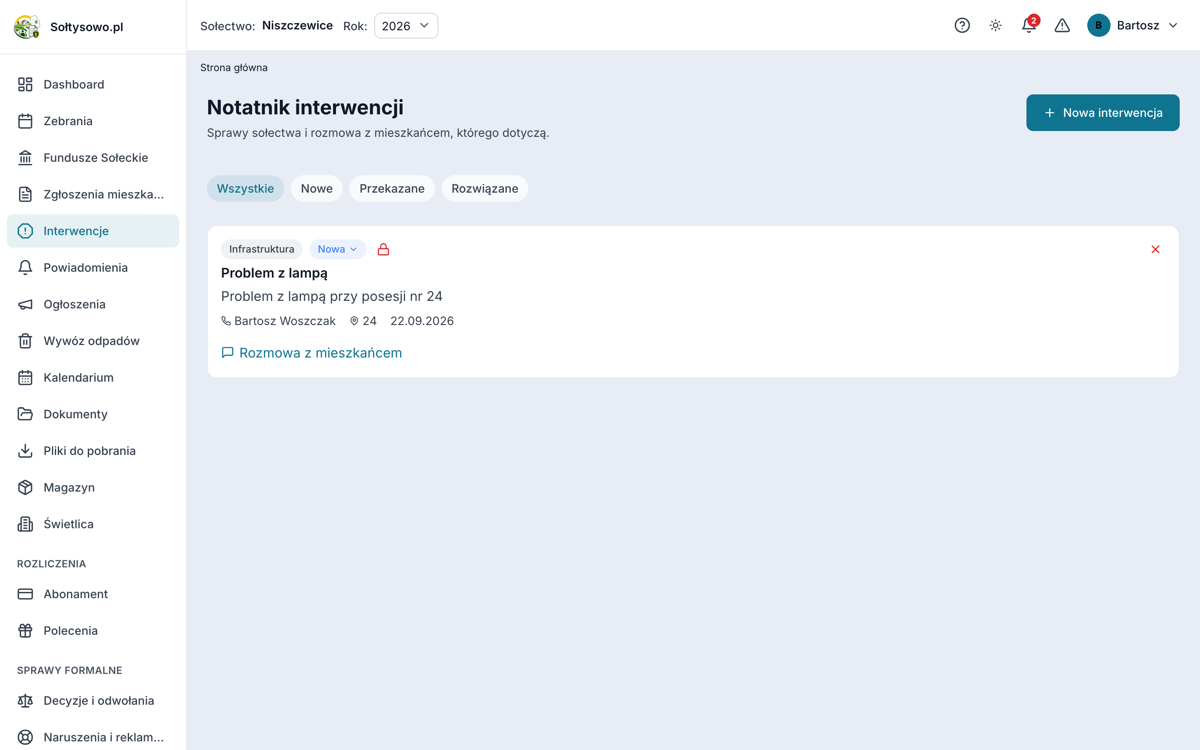The width and height of the screenshot is (1200, 750).
Task: Open the Dashboard sidebar icon
Action: 25,84
